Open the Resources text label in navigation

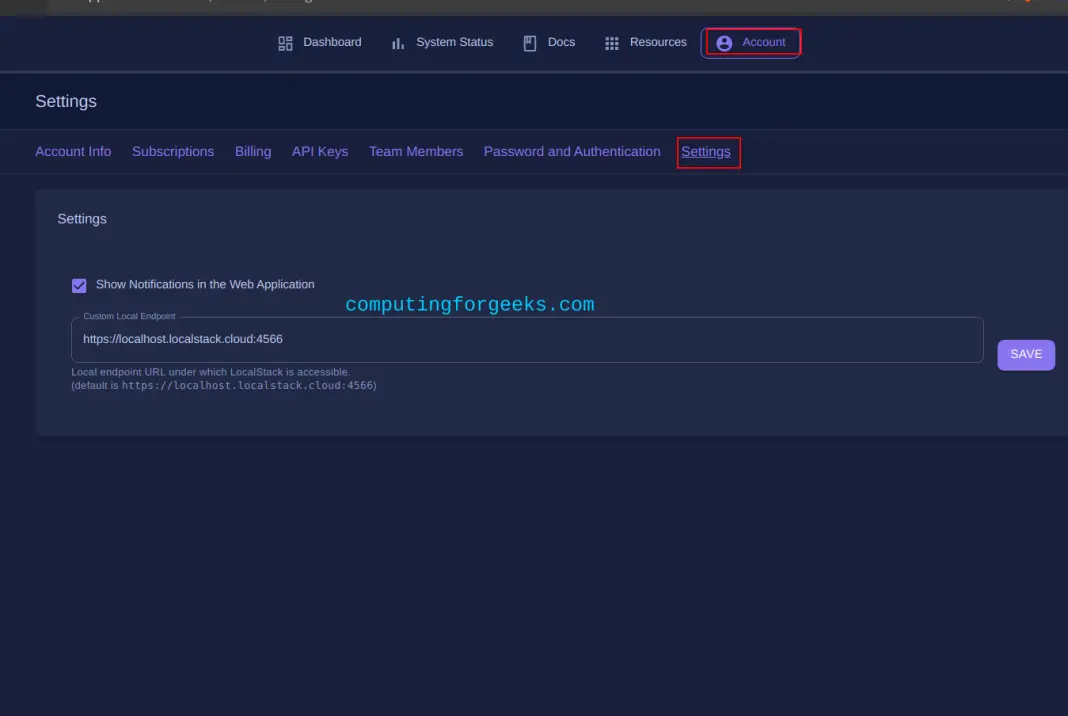click(658, 42)
